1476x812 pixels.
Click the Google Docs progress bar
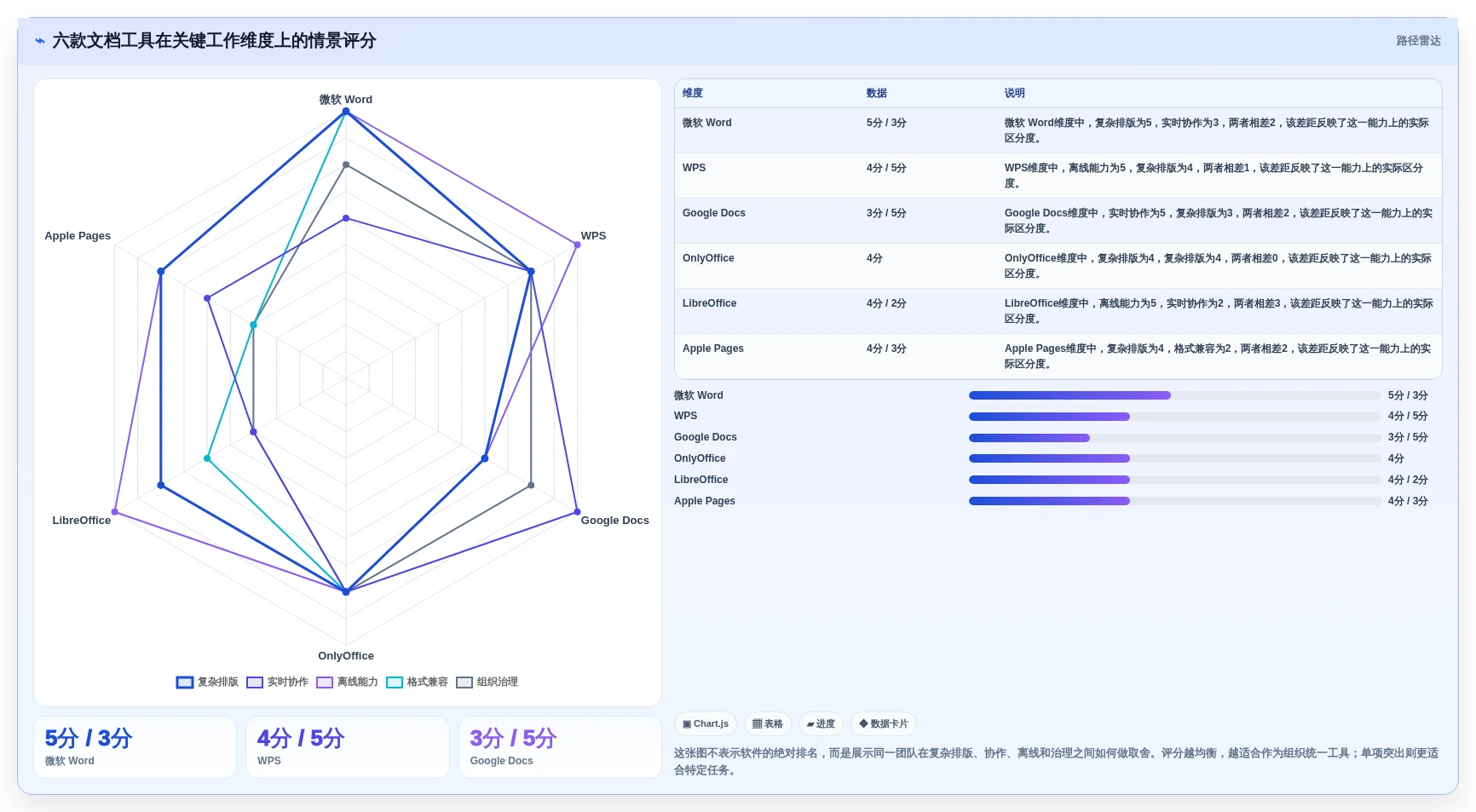tap(1174, 438)
